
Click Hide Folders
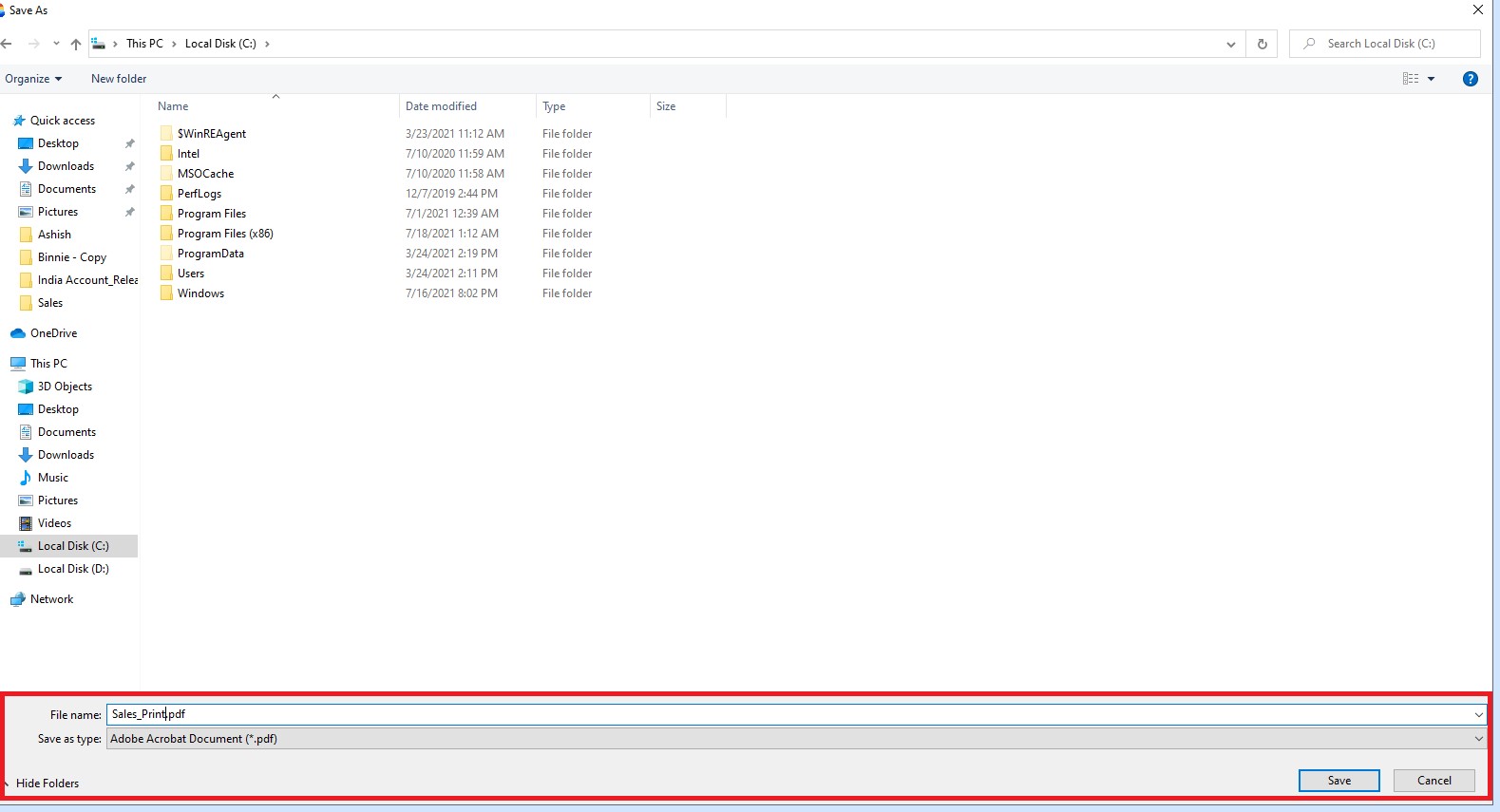point(47,784)
